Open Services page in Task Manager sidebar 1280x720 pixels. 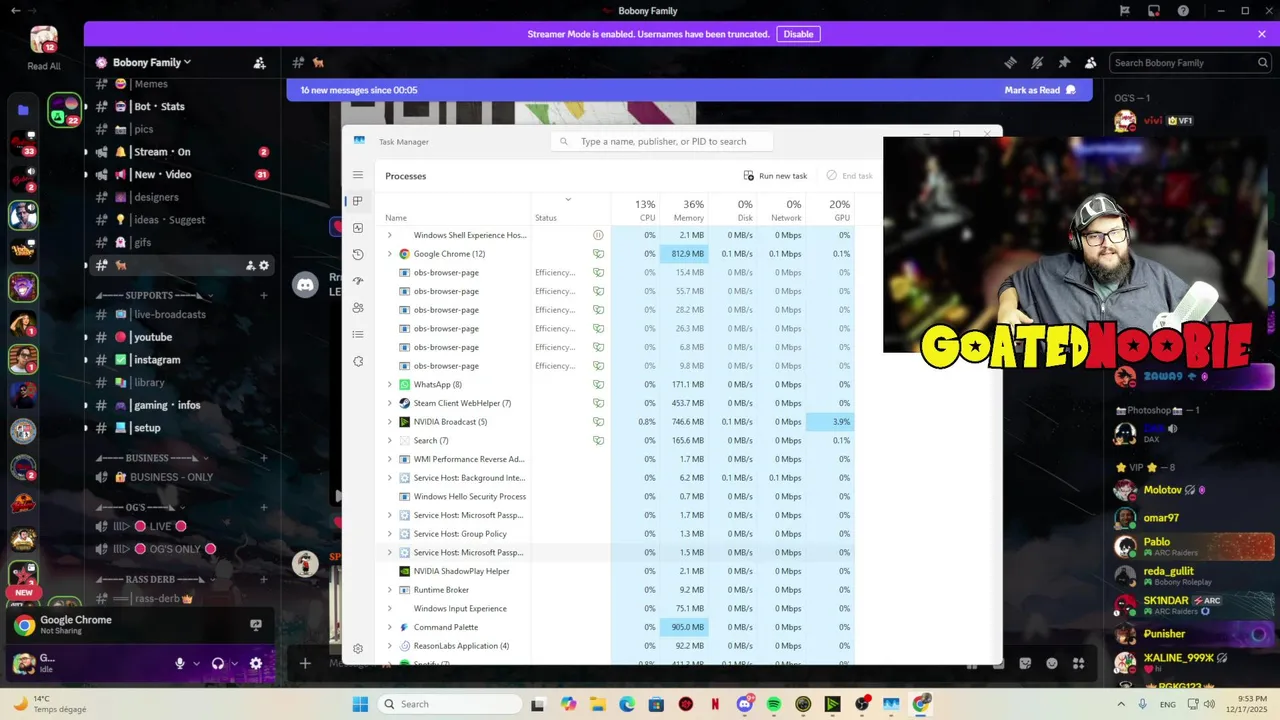pyautogui.click(x=358, y=361)
